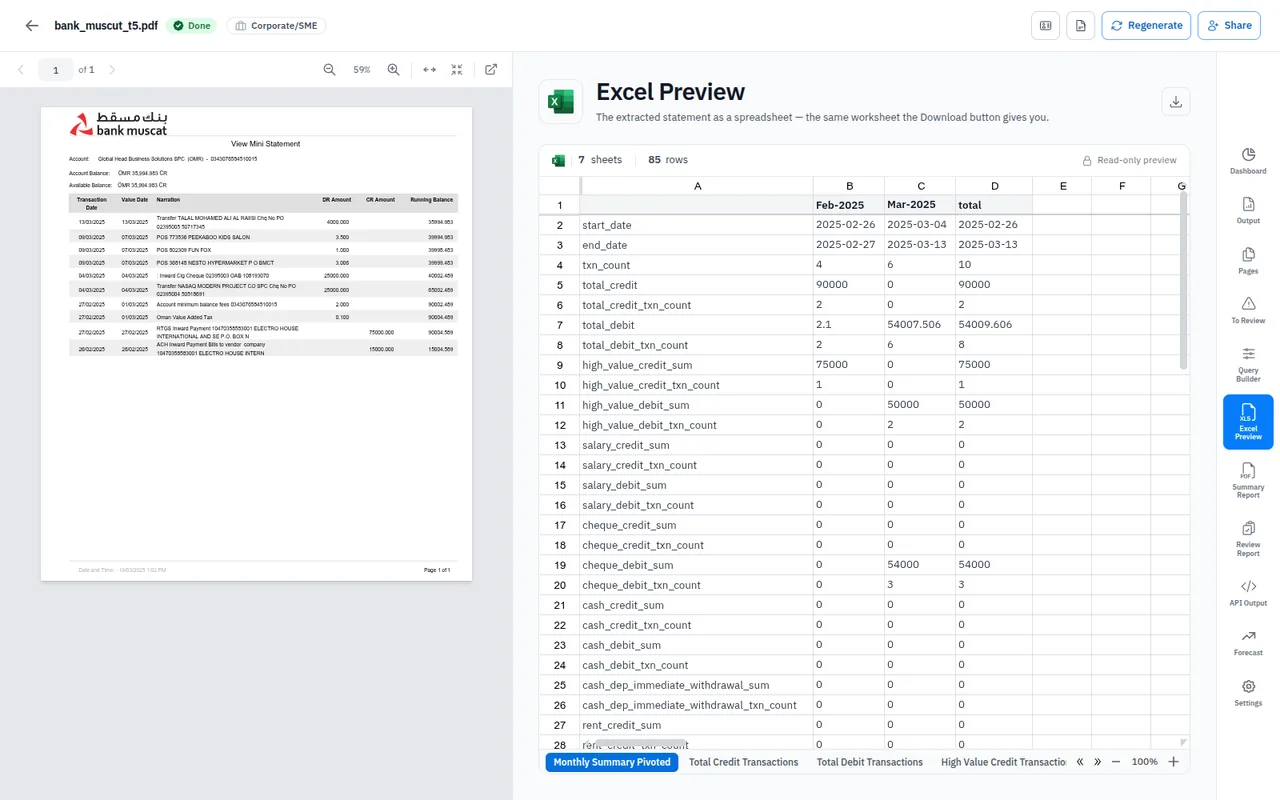Click the total_debit cell
The height and width of the screenshot is (800, 1280).
tap(697, 325)
